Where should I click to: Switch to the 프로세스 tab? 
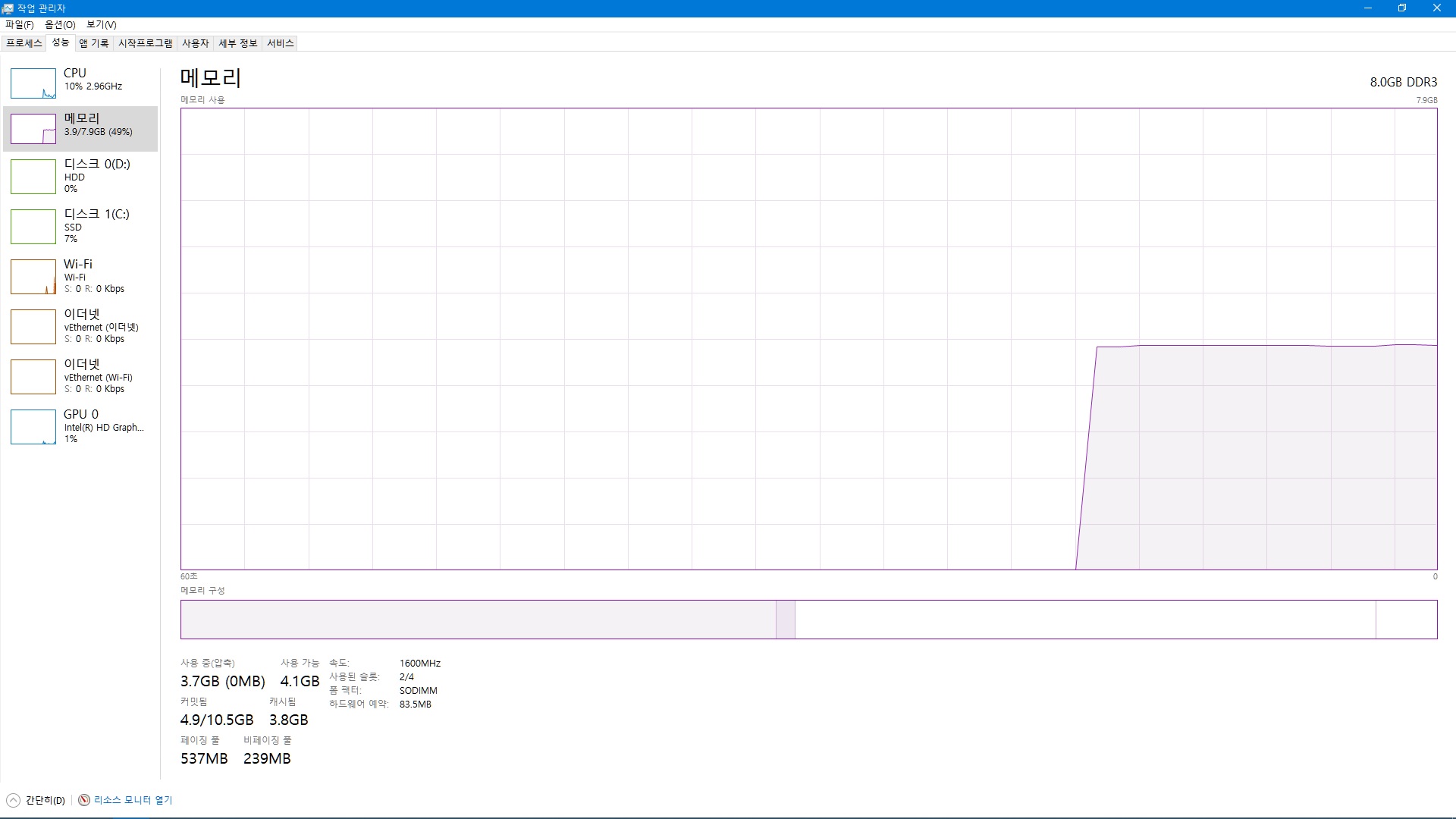[x=24, y=43]
